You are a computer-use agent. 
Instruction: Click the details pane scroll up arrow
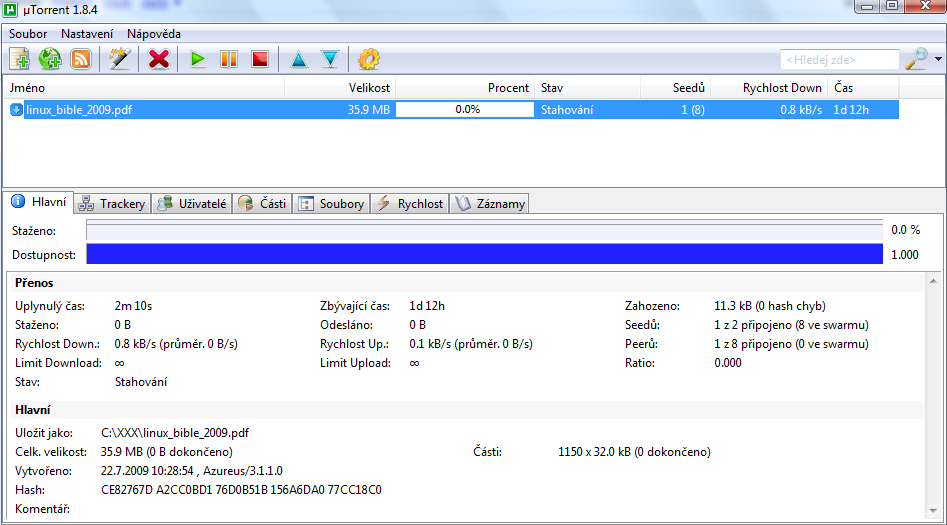(933, 282)
